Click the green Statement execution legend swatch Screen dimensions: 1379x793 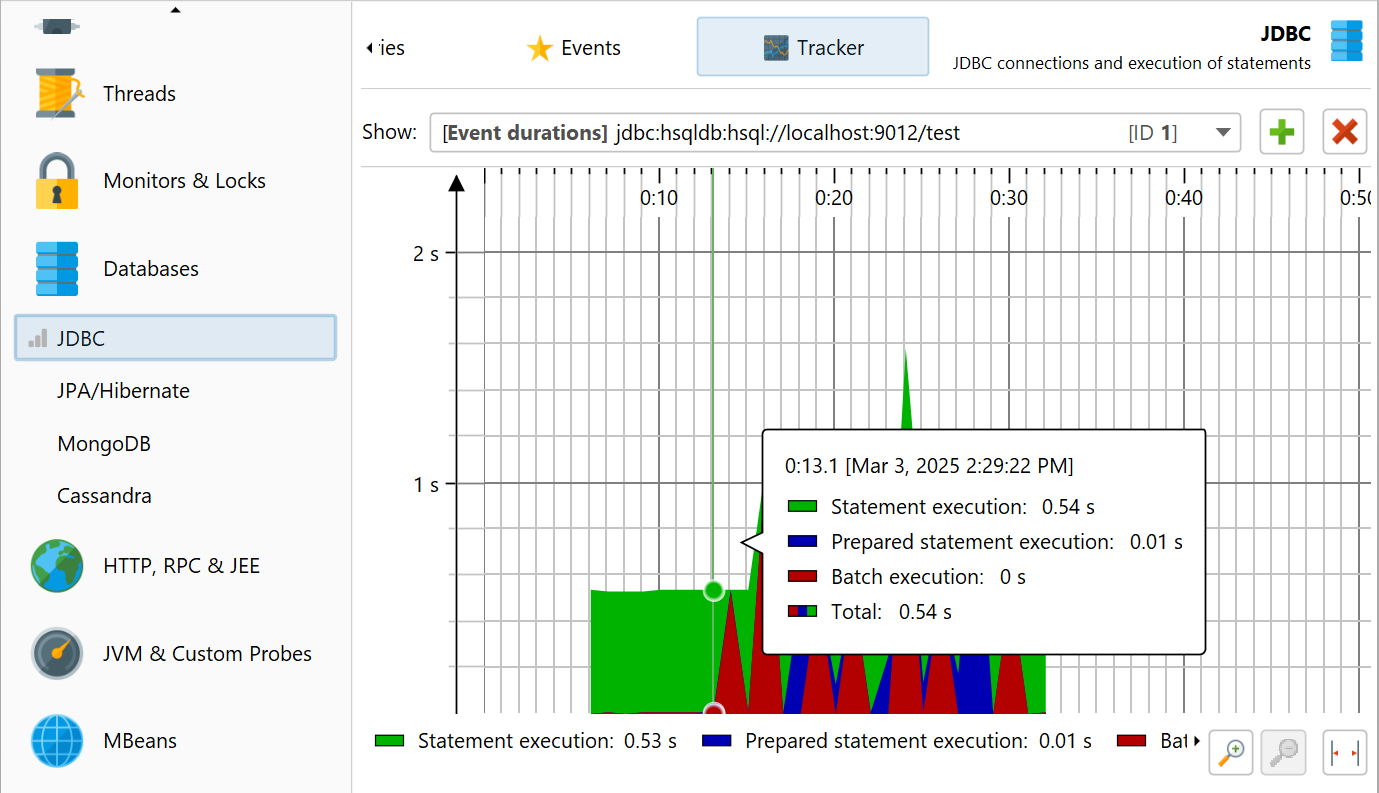coord(389,741)
